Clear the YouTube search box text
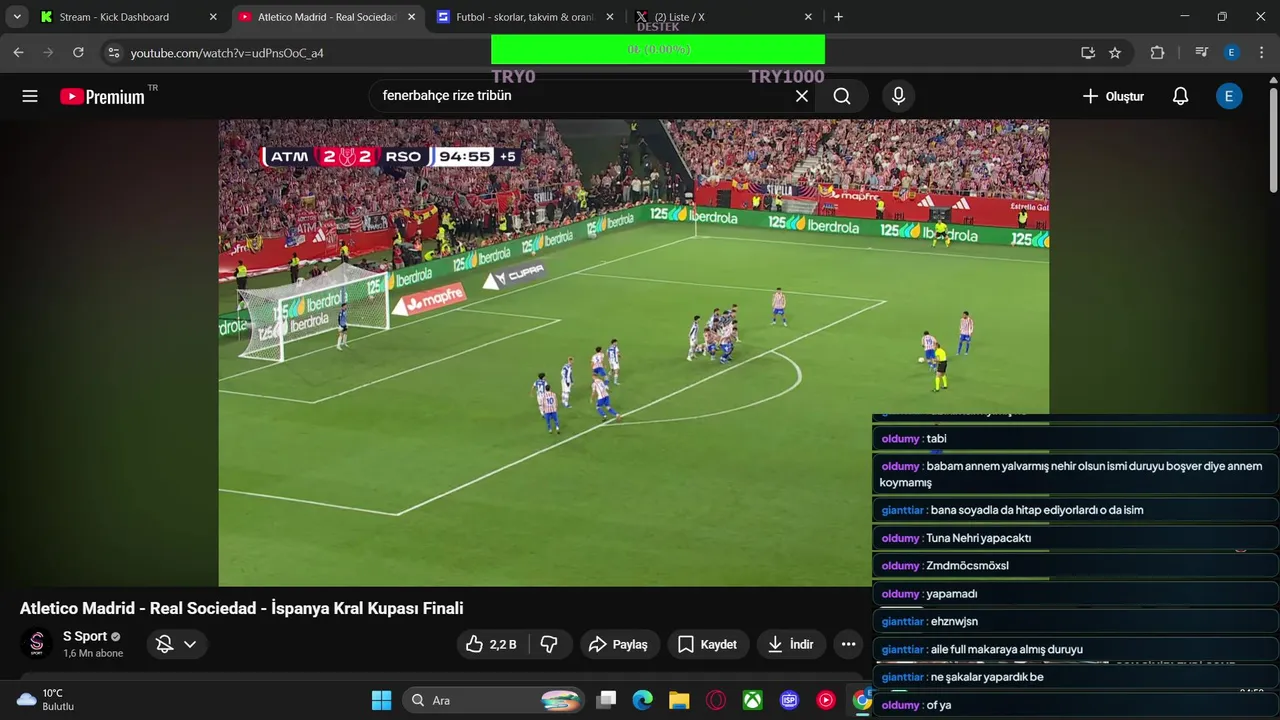The height and width of the screenshot is (720, 1280). click(x=801, y=96)
